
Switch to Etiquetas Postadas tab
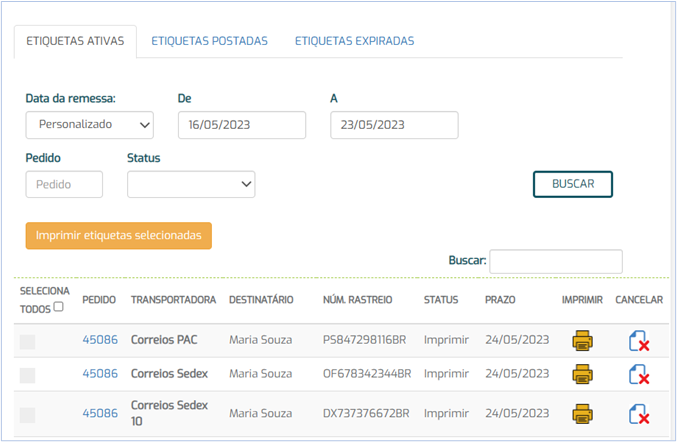[209, 41]
